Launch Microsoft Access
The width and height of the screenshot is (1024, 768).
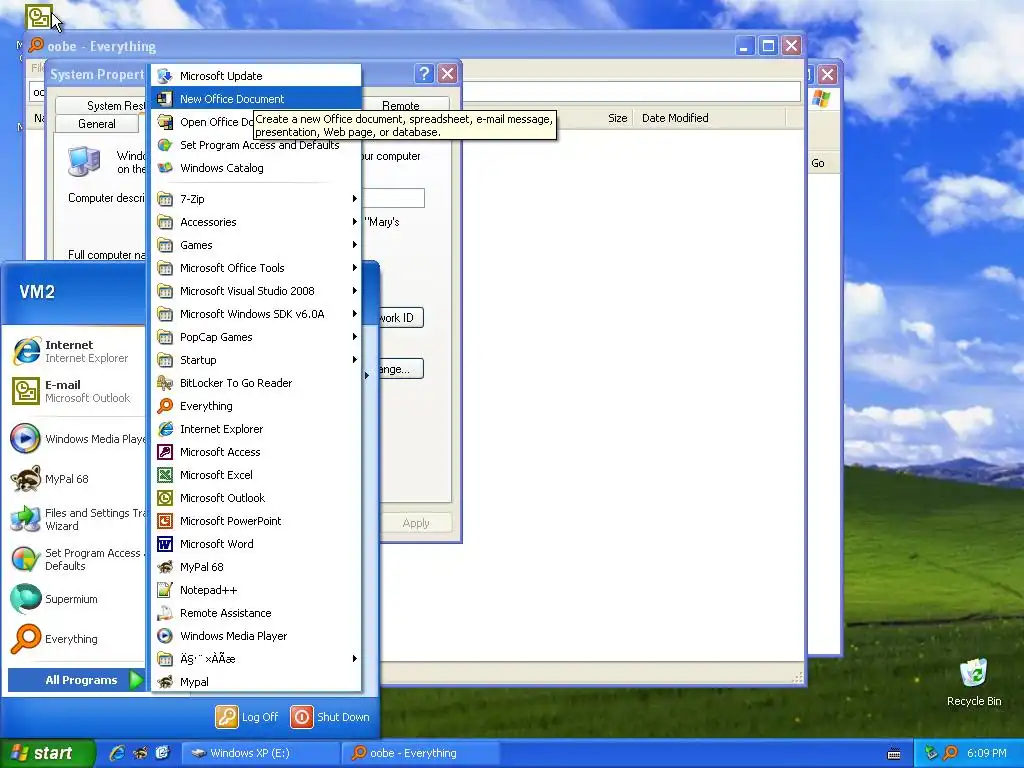256,452
